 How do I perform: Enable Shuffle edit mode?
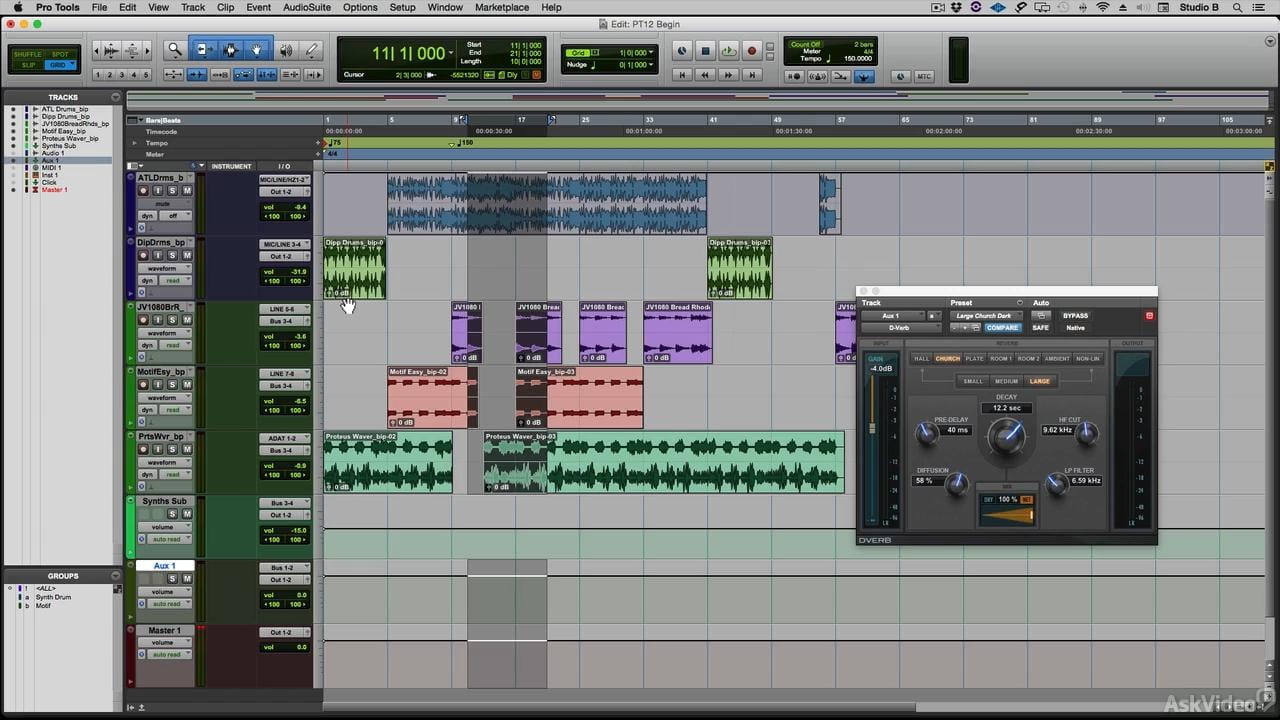click(28, 54)
